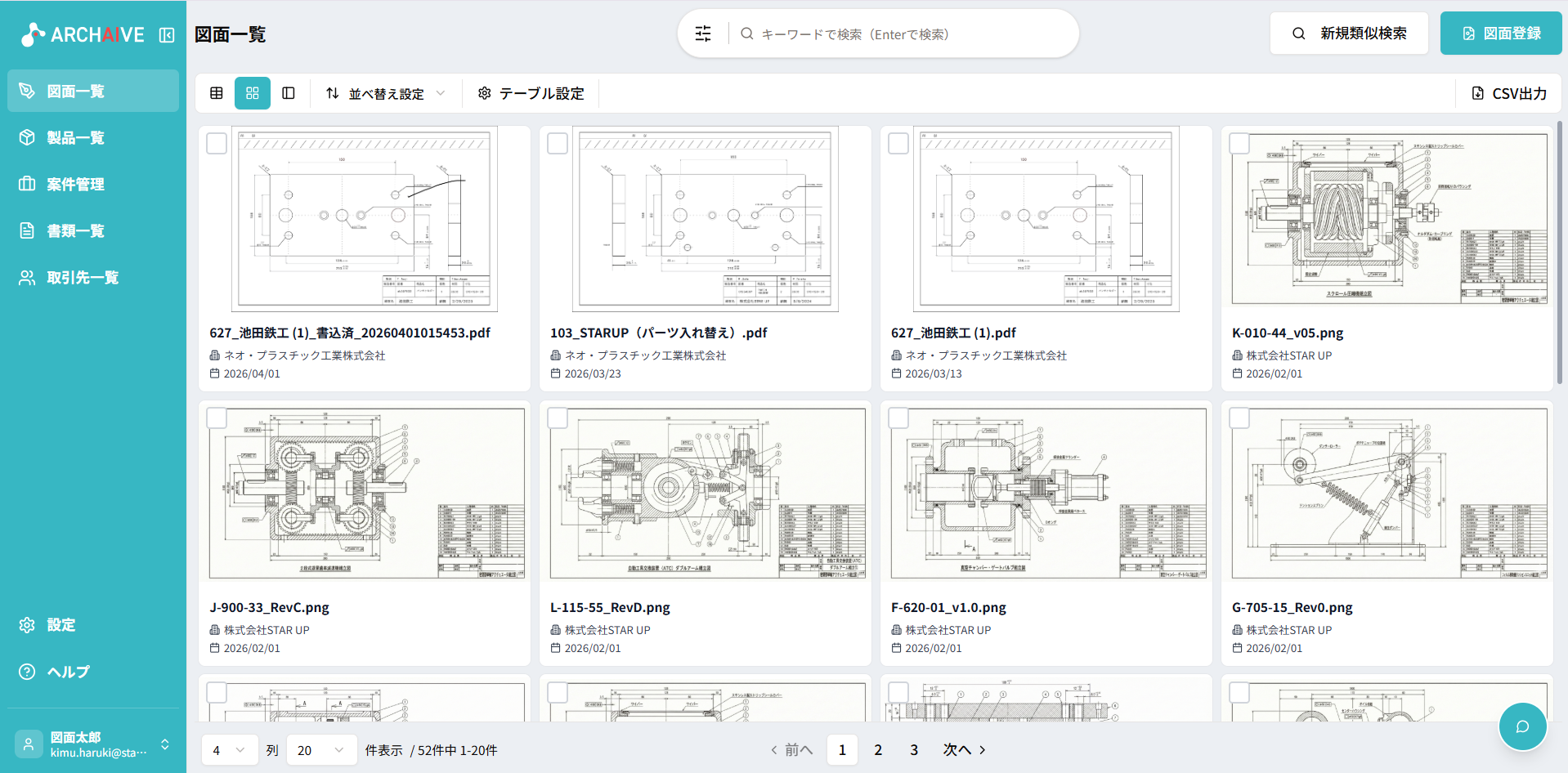This screenshot has width=1568, height=773.
Task: Click the sort arrows icon
Action: [x=332, y=93]
